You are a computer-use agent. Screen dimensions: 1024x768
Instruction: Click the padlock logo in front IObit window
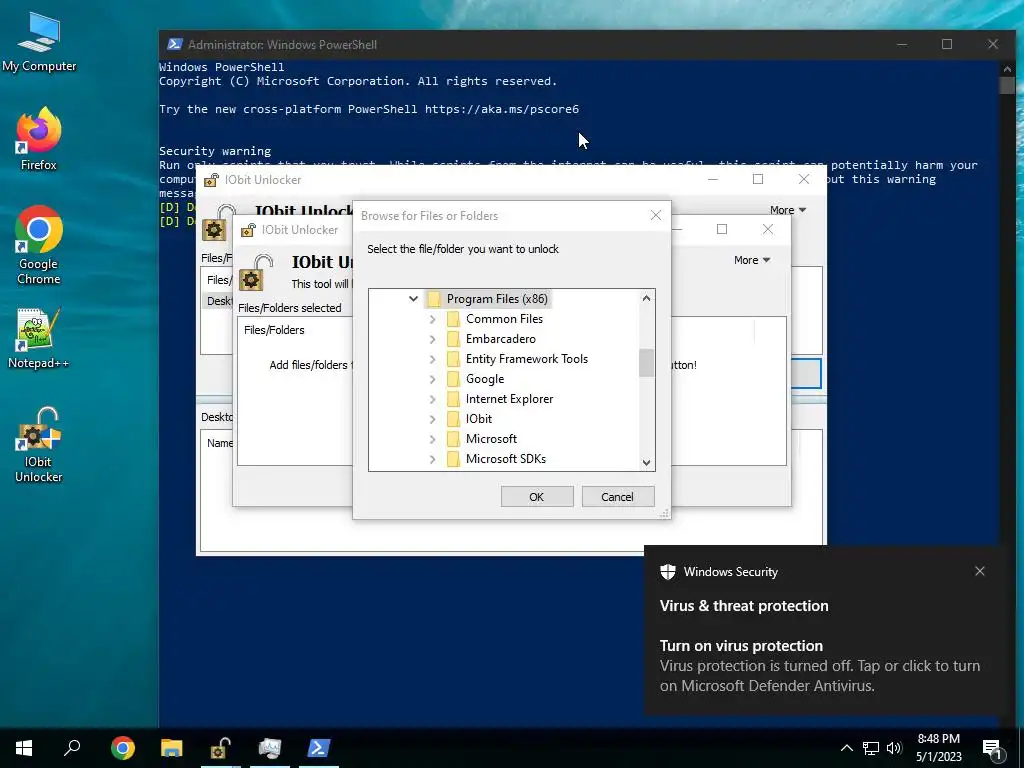coord(255,273)
